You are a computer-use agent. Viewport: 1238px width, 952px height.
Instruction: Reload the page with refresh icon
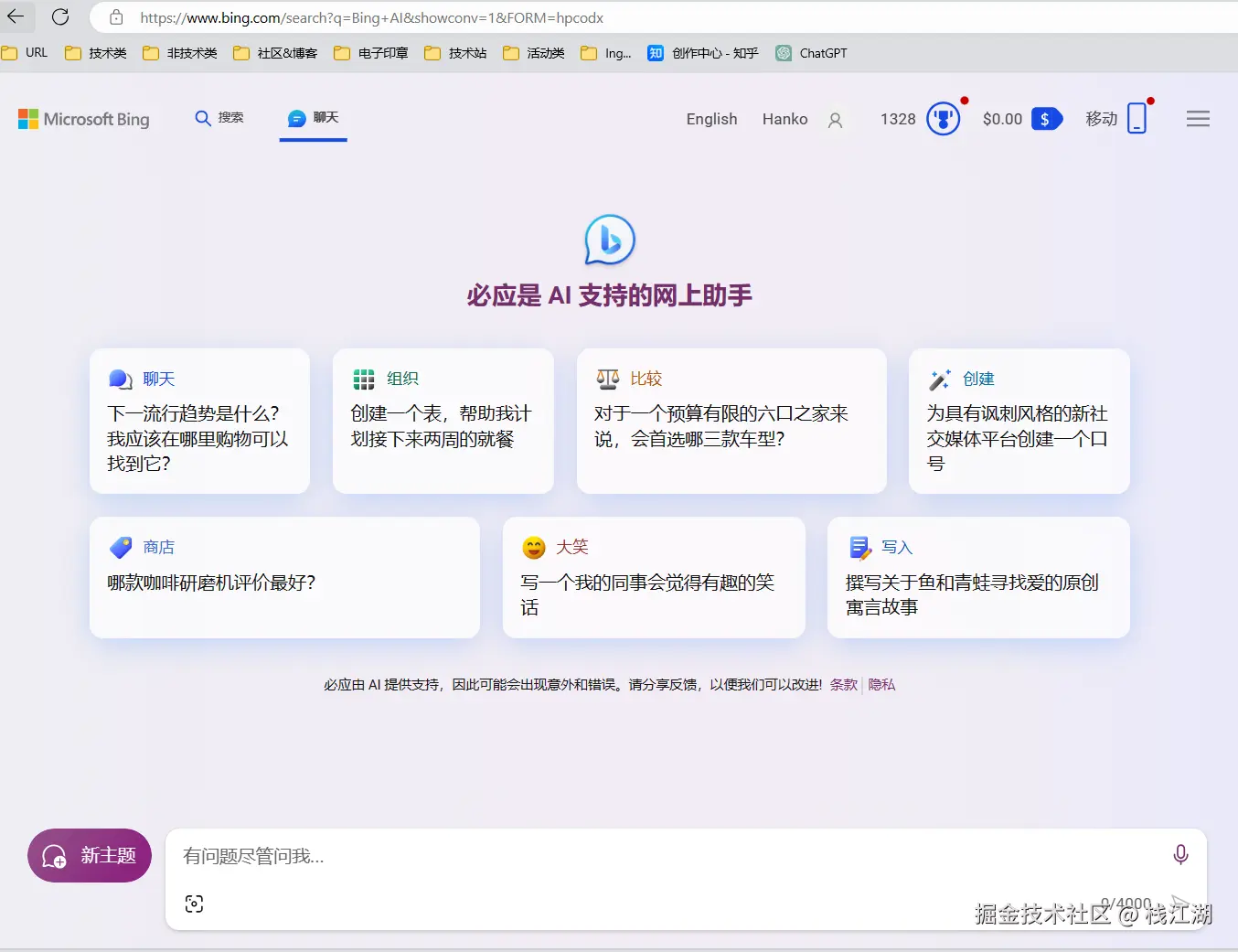[x=60, y=16]
